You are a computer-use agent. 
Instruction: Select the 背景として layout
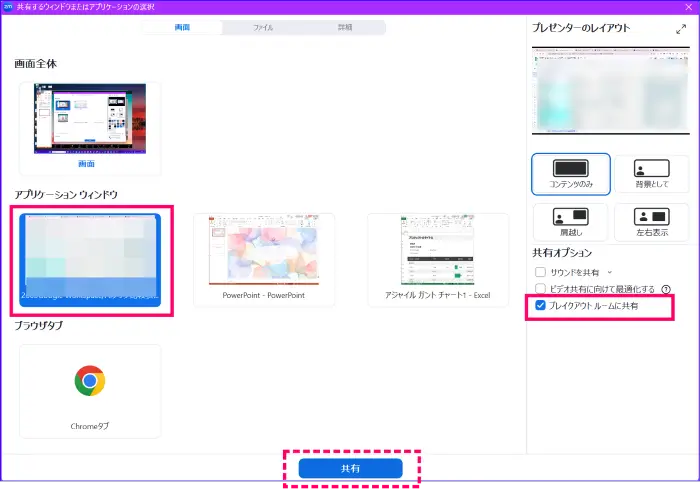pyautogui.click(x=652, y=174)
